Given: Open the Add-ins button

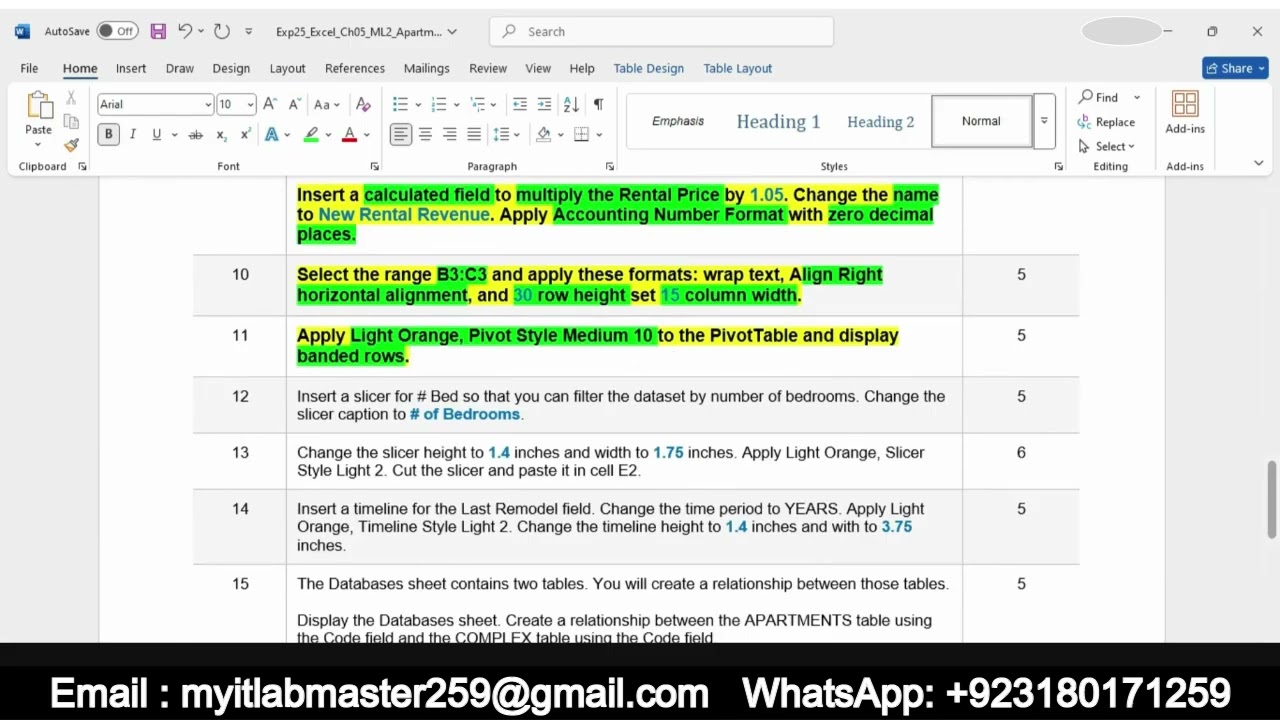Looking at the screenshot, I should tap(1185, 113).
